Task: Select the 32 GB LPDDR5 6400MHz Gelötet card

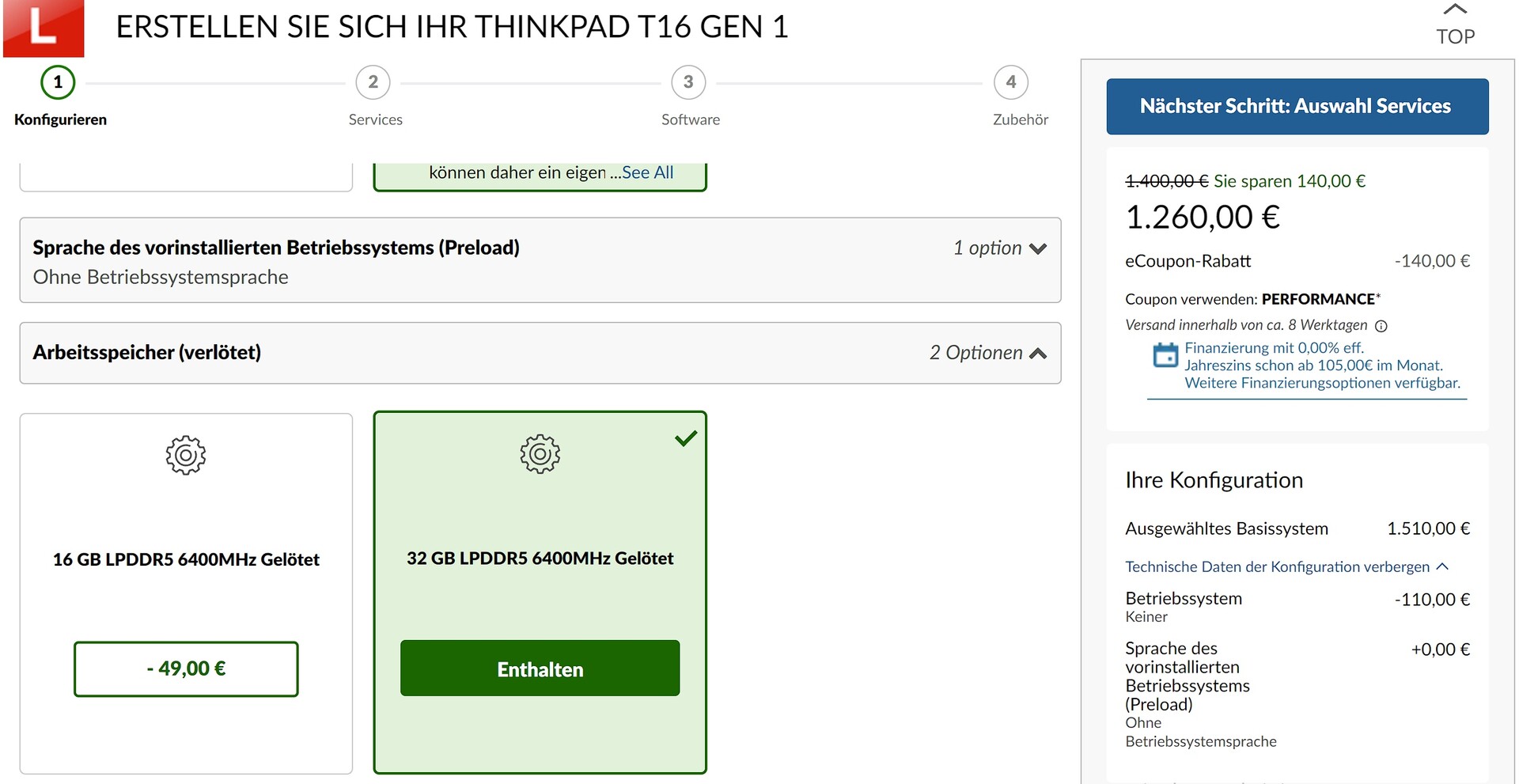Action: (540, 593)
